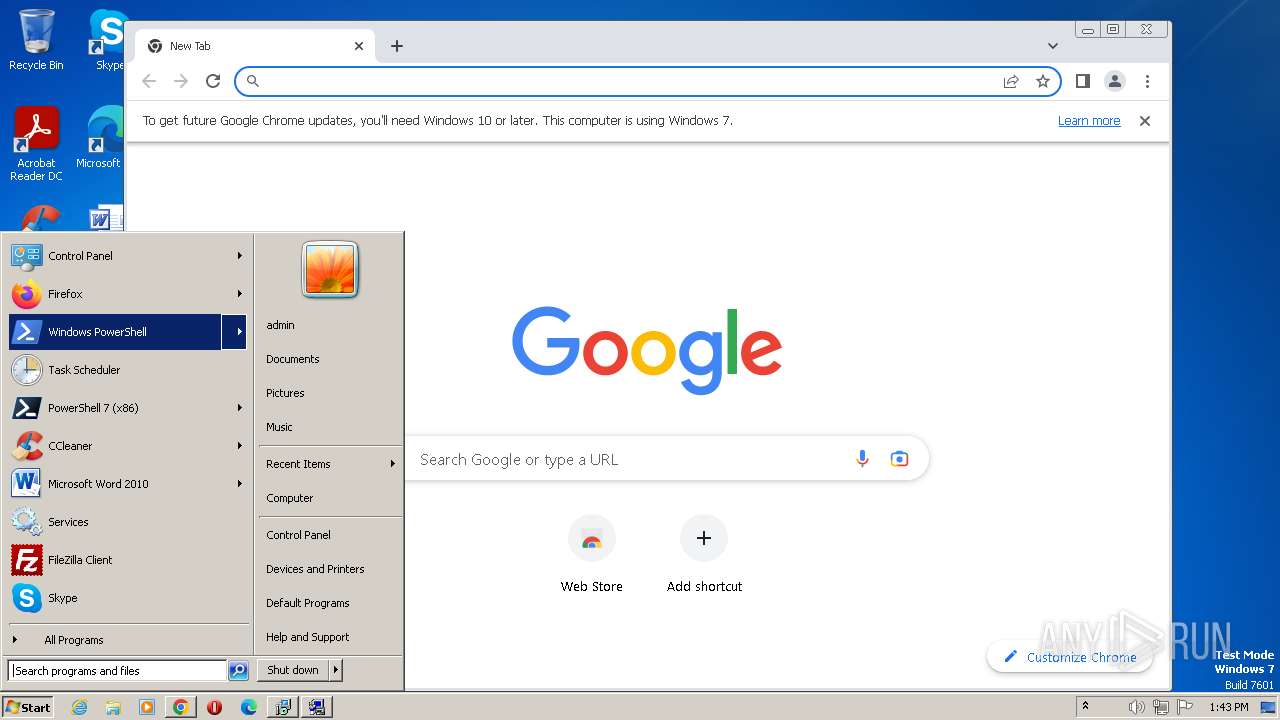Submit search with magnifier button in Start menu
The width and height of the screenshot is (1280, 720).
click(238, 671)
